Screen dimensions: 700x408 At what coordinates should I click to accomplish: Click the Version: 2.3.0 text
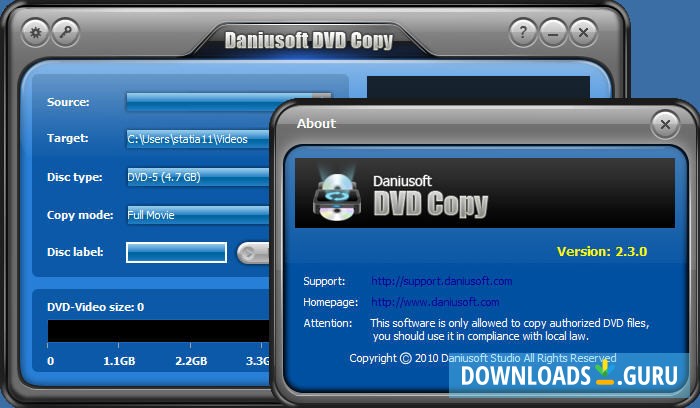602,251
